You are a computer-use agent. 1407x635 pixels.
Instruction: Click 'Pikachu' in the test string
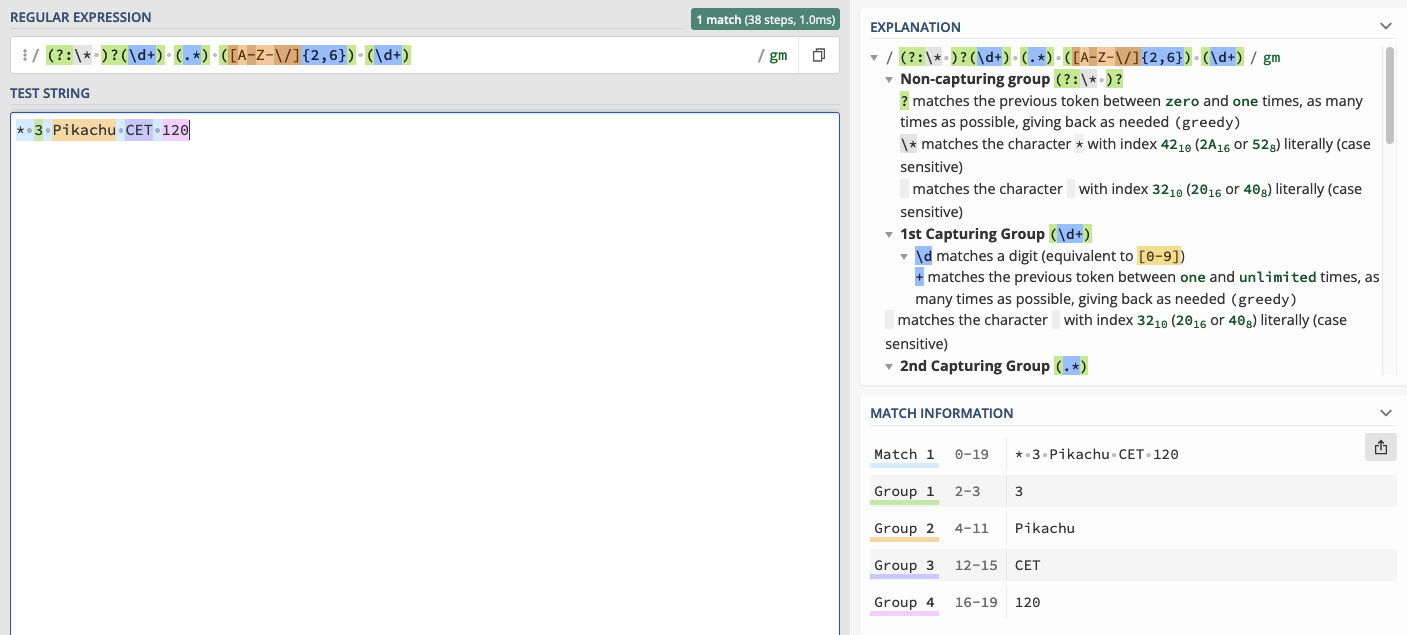[x=84, y=130]
